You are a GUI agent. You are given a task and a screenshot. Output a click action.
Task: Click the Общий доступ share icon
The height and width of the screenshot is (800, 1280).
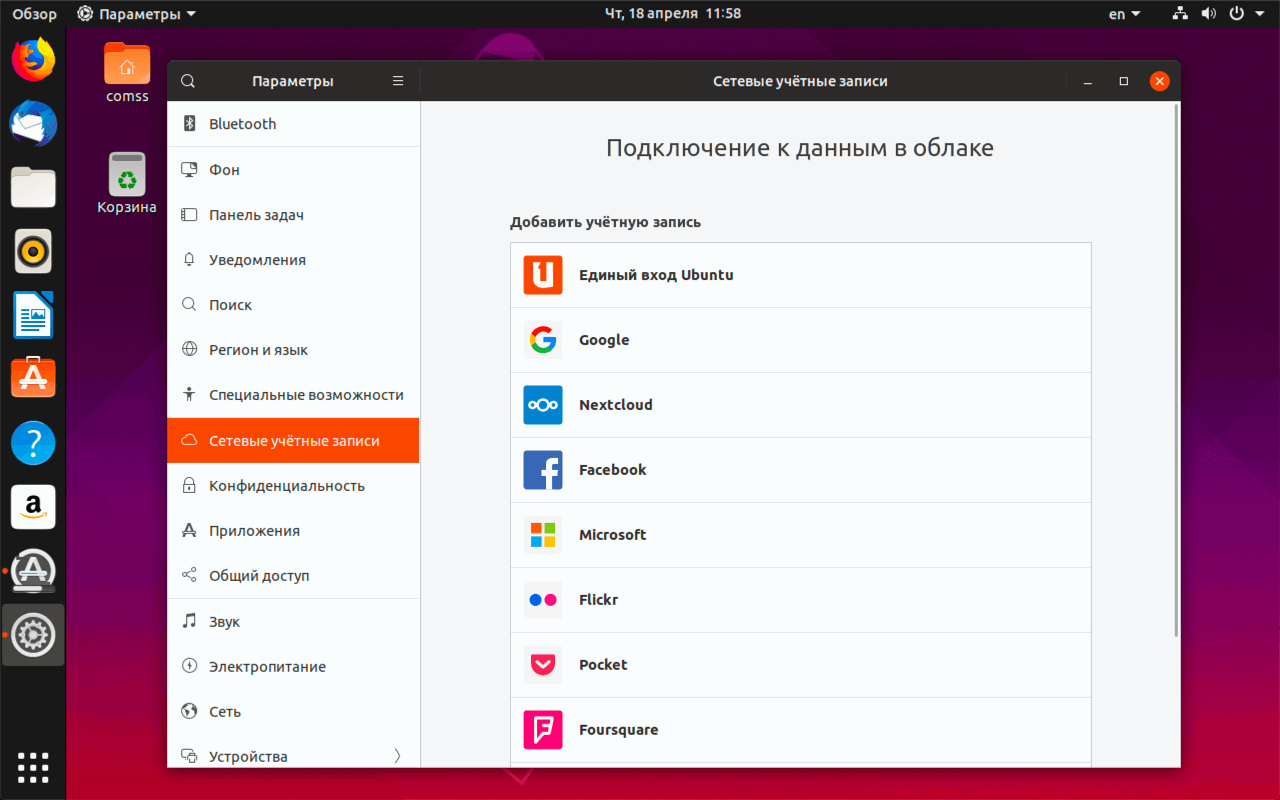click(x=189, y=576)
